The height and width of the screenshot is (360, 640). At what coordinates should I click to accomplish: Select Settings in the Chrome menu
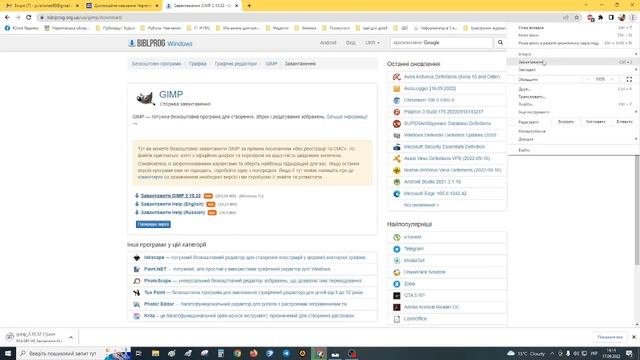tap(573, 131)
